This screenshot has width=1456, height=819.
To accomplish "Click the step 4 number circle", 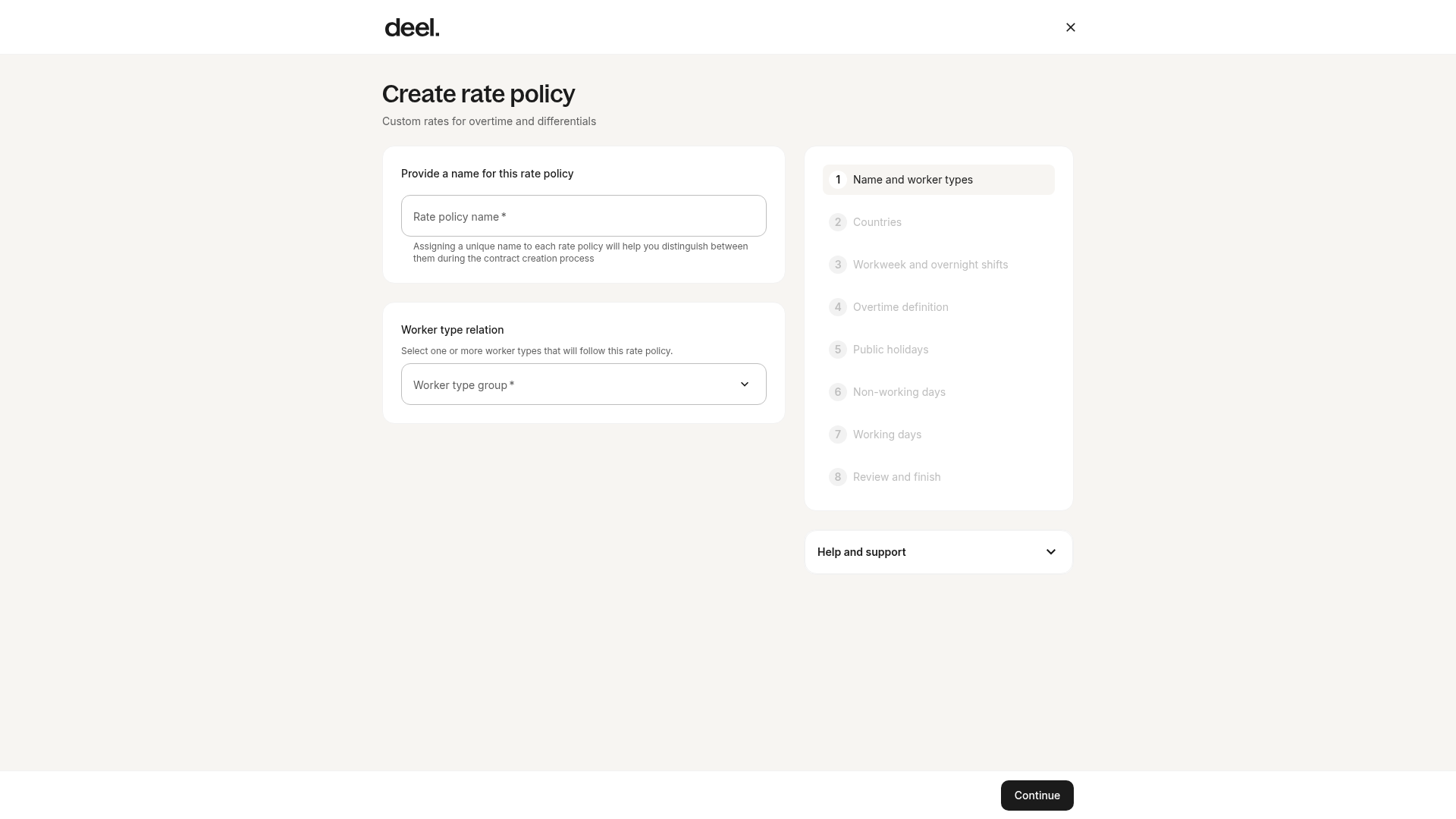I will pyautogui.click(x=837, y=307).
